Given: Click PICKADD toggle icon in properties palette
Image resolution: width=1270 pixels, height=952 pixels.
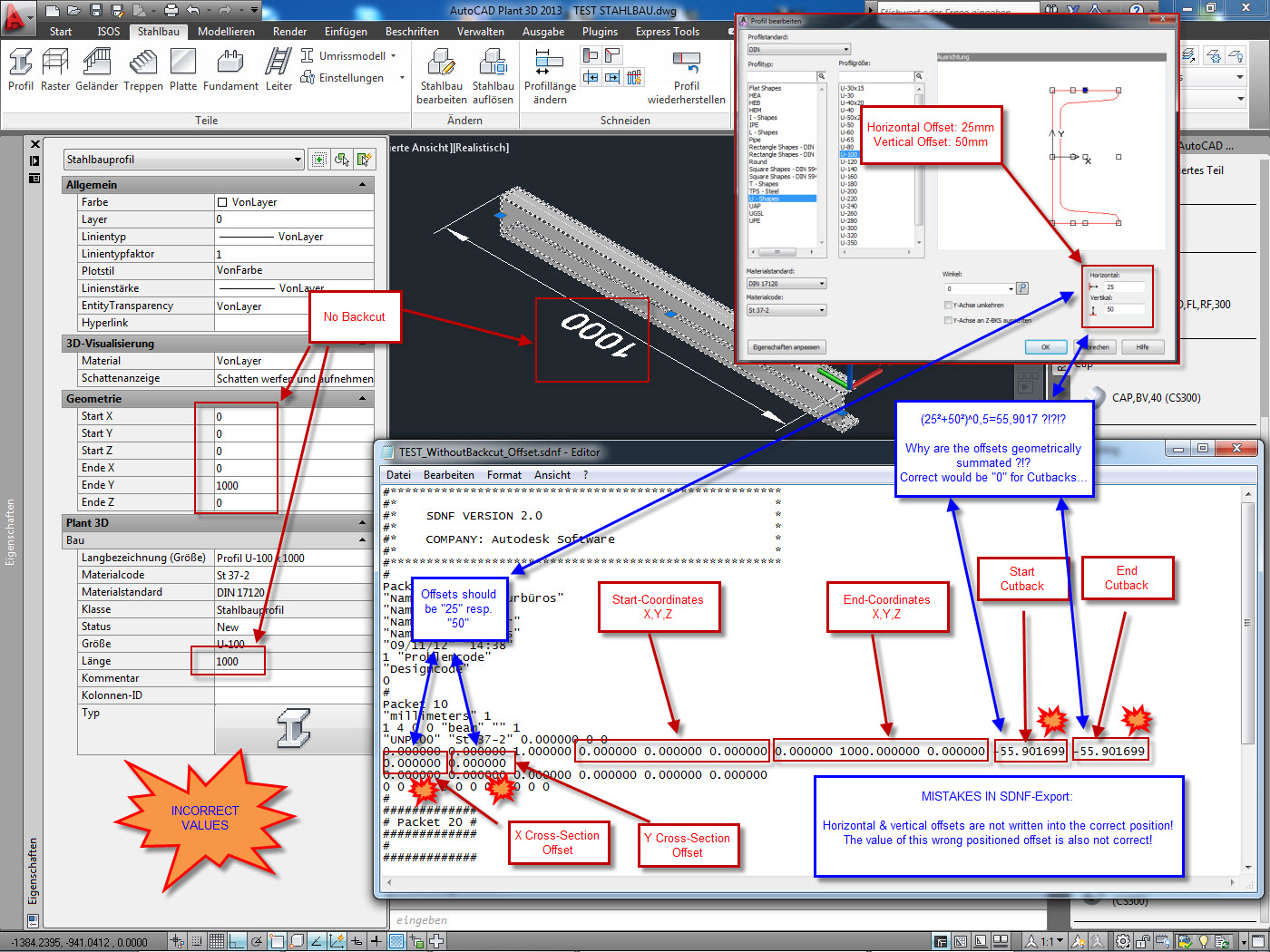Looking at the screenshot, I should pyautogui.click(x=318, y=160).
